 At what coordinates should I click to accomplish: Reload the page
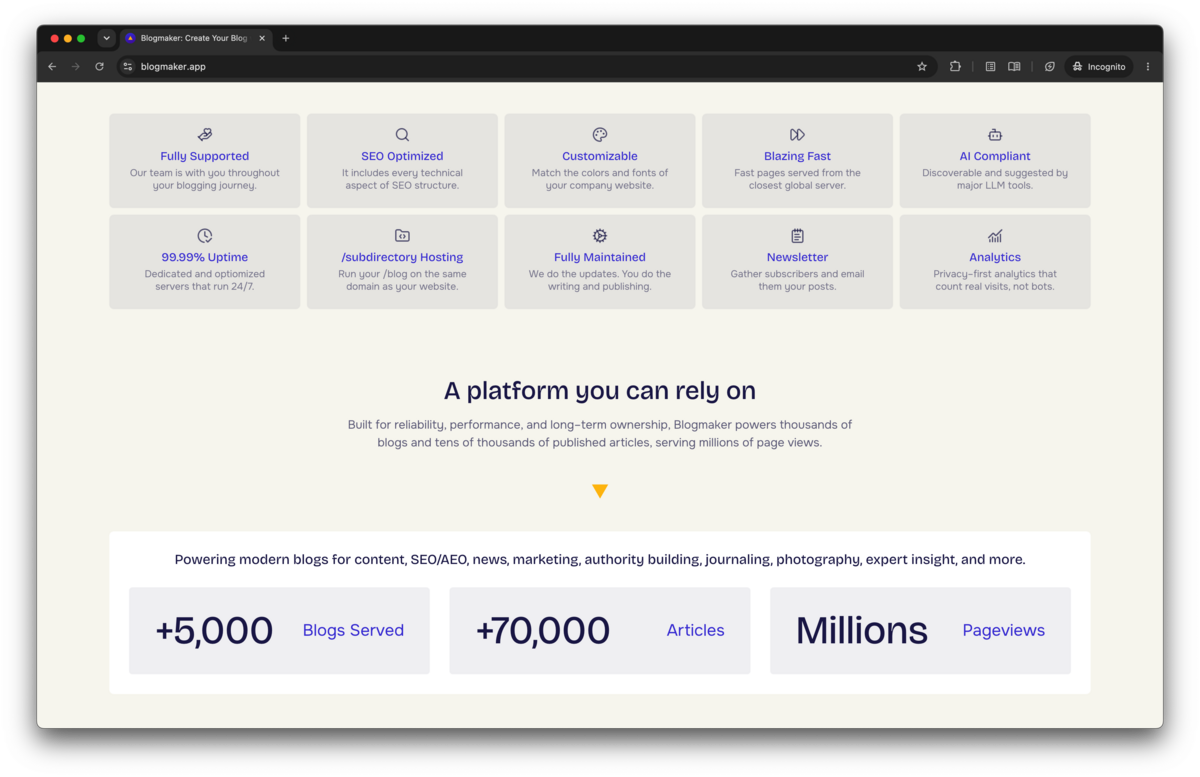(x=99, y=67)
